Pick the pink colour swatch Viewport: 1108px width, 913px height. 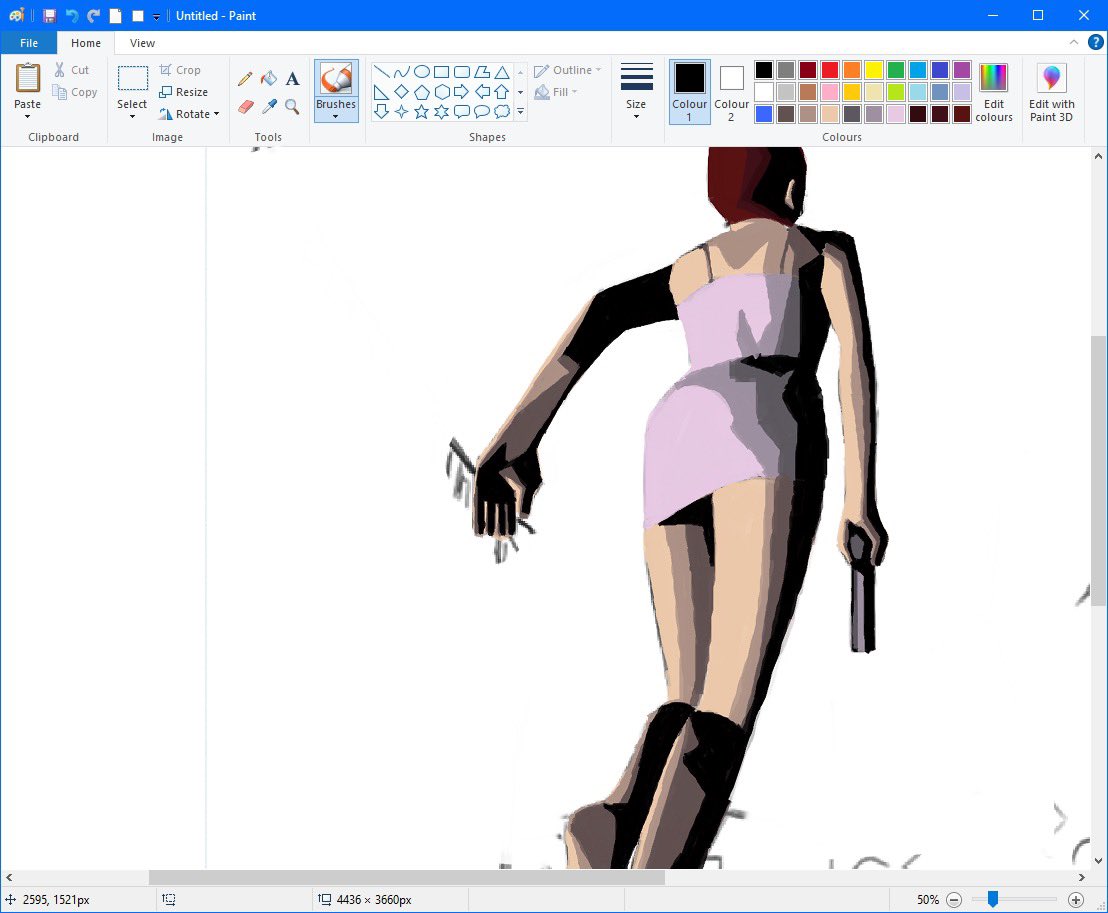coord(830,92)
